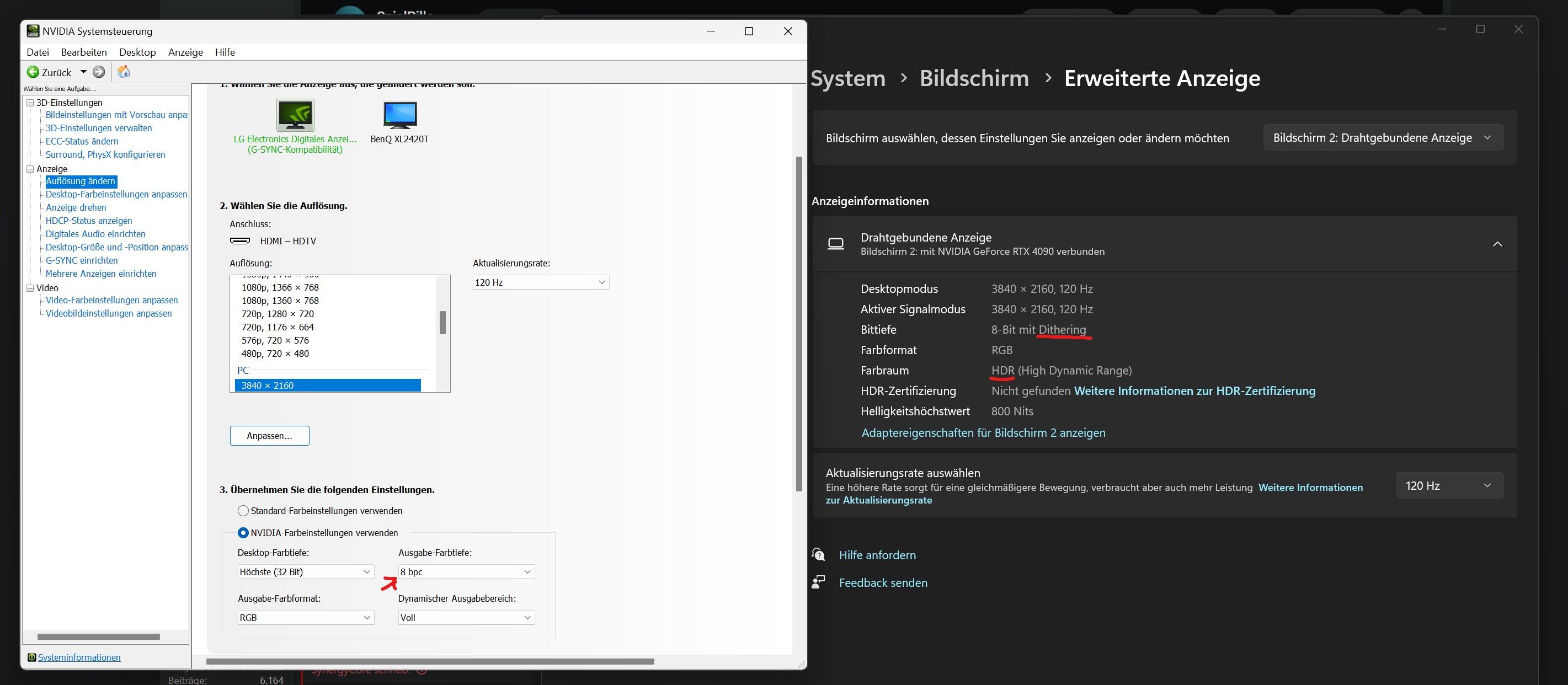Screen dimensions: 1568x685
Task: Select the LG Electronics display icon
Action: coord(295,115)
